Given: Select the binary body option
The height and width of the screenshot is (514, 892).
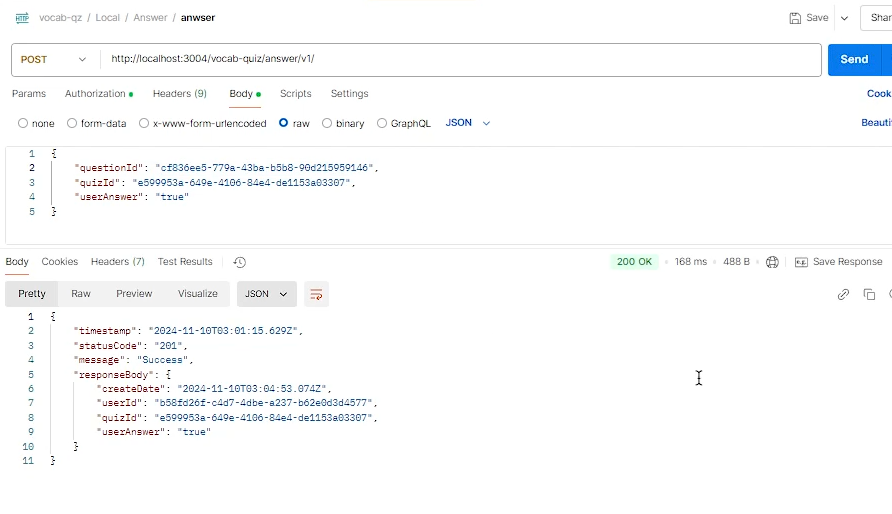Looking at the screenshot, I should point(327,123).
